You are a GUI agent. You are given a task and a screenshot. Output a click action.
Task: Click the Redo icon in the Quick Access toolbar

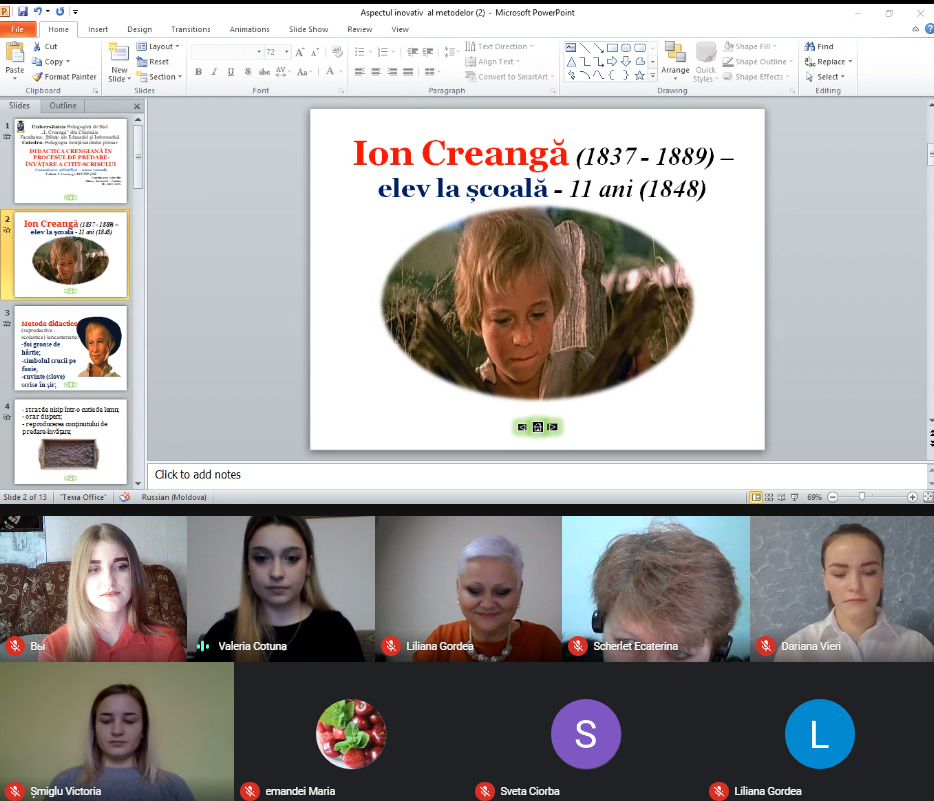click(60, 11)
